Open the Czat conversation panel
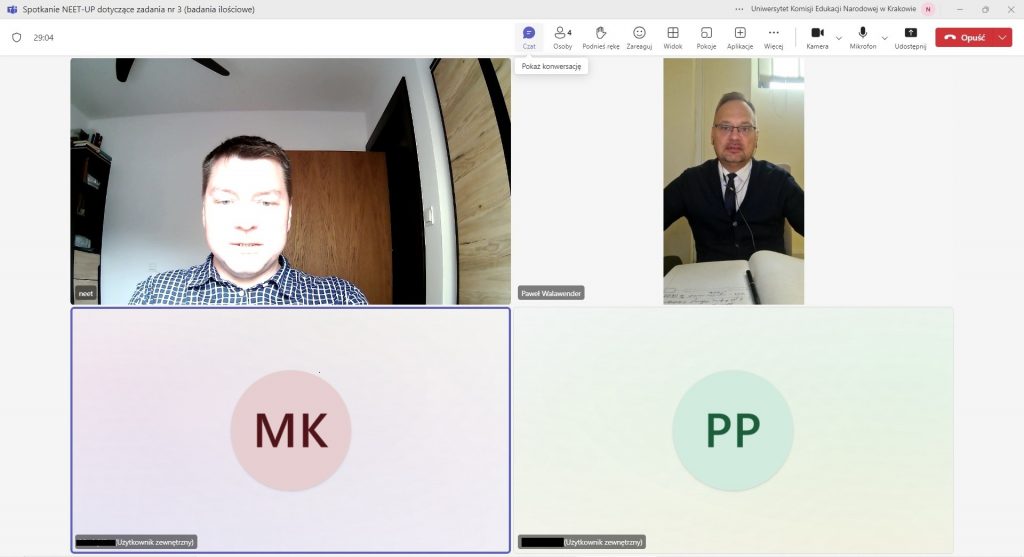 click(x=529, y=37)
